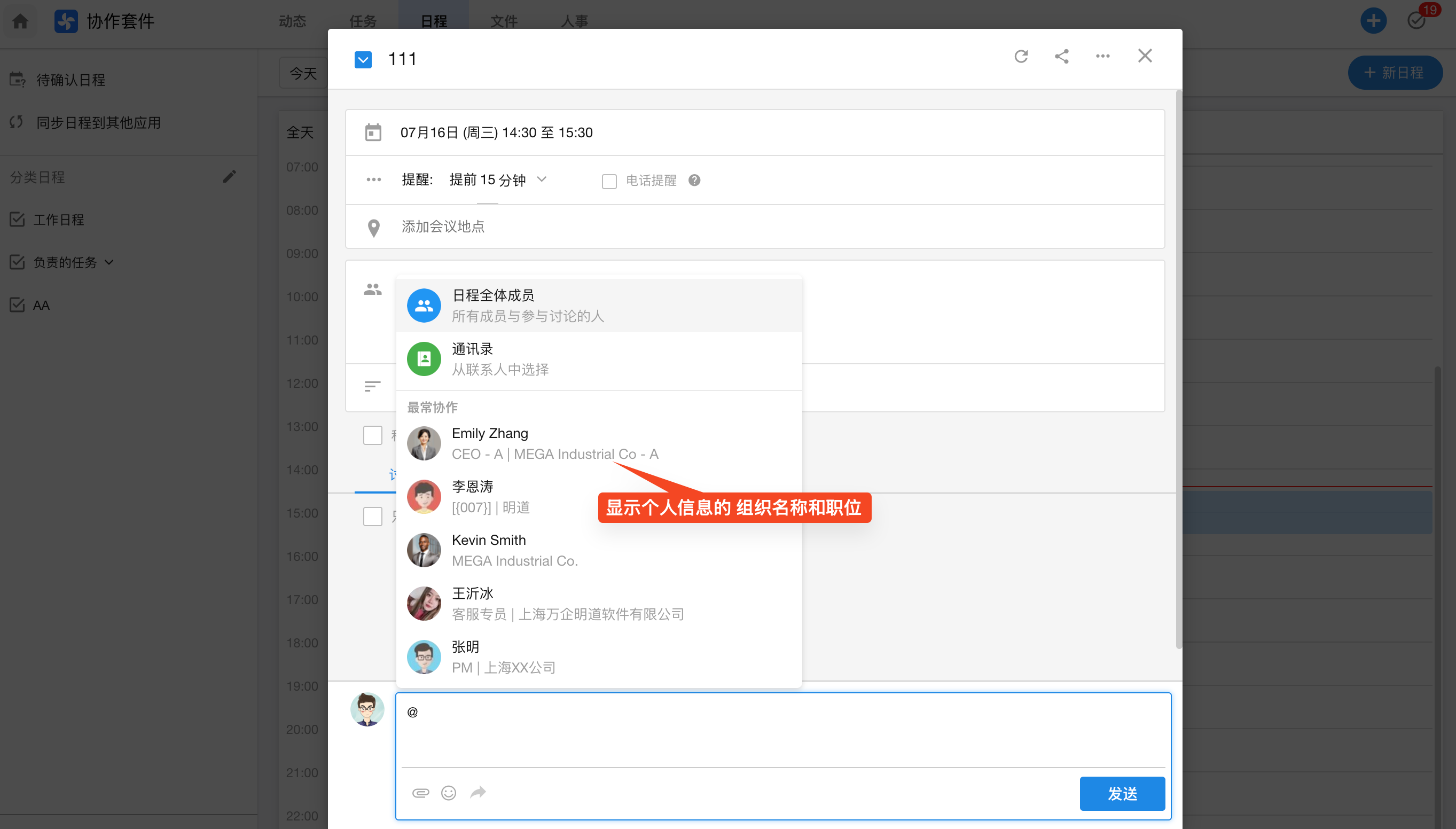Click the attachment paperclip icon
1456x829 pixels.
coord(421,793)
